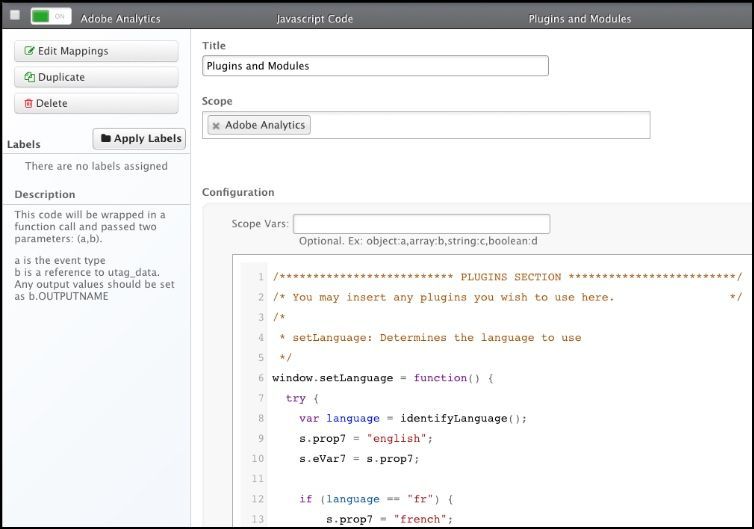Click line number 12 in the gutter
This screenshot has width=754, height=529.
[x=256, y=499]
